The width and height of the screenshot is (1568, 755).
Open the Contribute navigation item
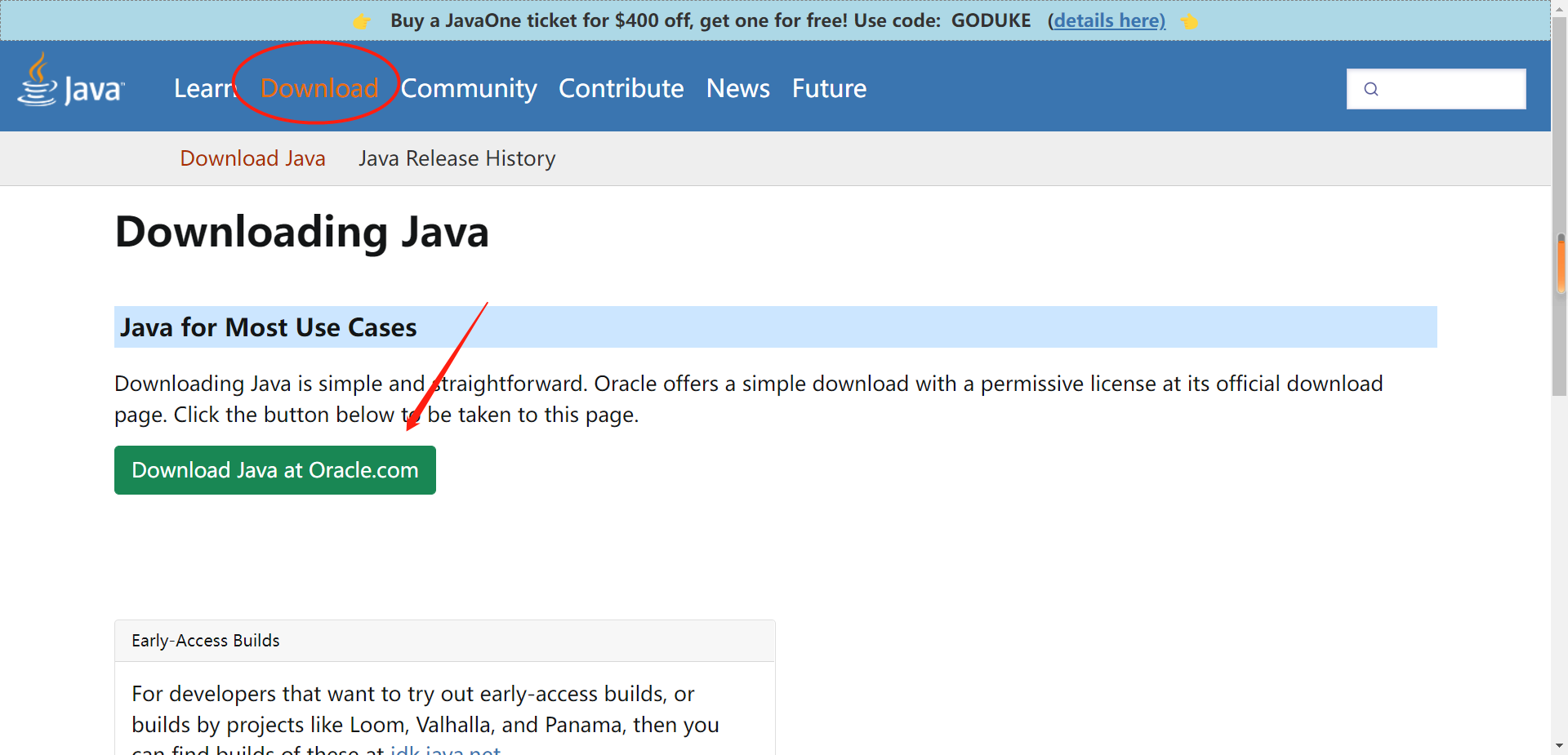pyautogui.click(x=621, y=88)
